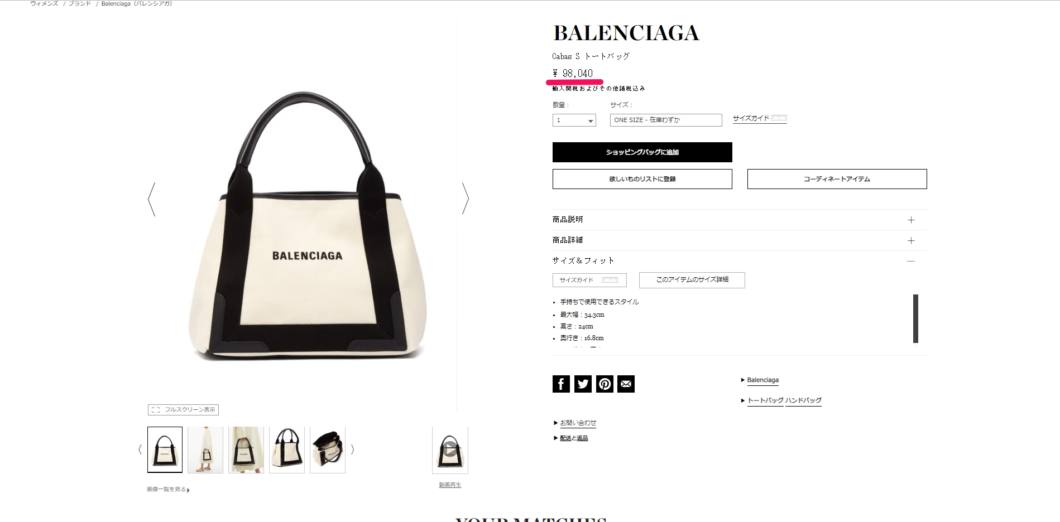The height and width of the screenshot is (522, 1060).
Task: Open the Balenciaga brand link
Action: 763,381
